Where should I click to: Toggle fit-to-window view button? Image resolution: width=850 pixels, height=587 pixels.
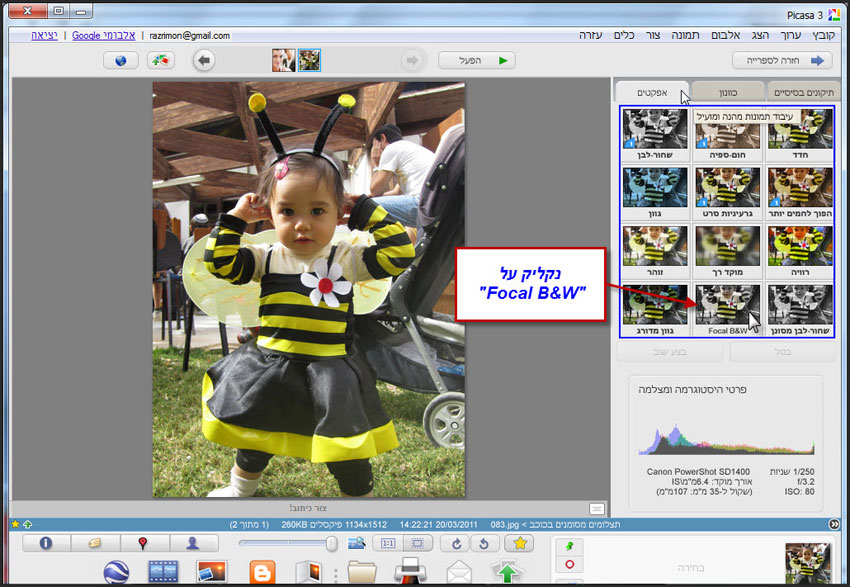[x=417, y=543]
